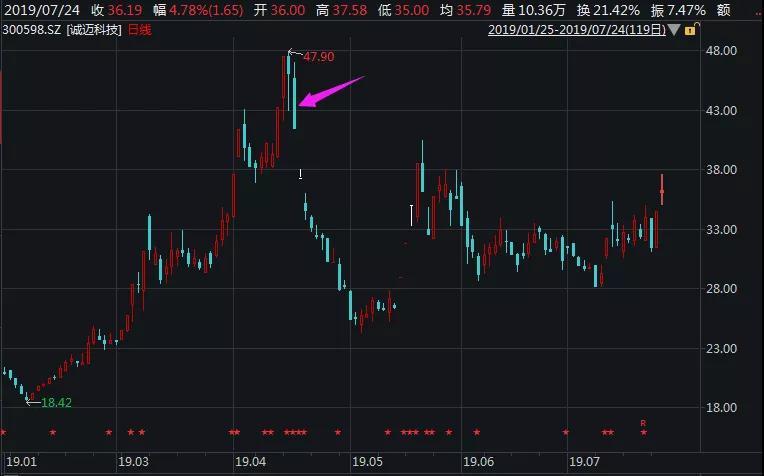Click the average price 均 35.79
Image resolution: width=764 pixels, height=476 pixels.
coord(466,10)
